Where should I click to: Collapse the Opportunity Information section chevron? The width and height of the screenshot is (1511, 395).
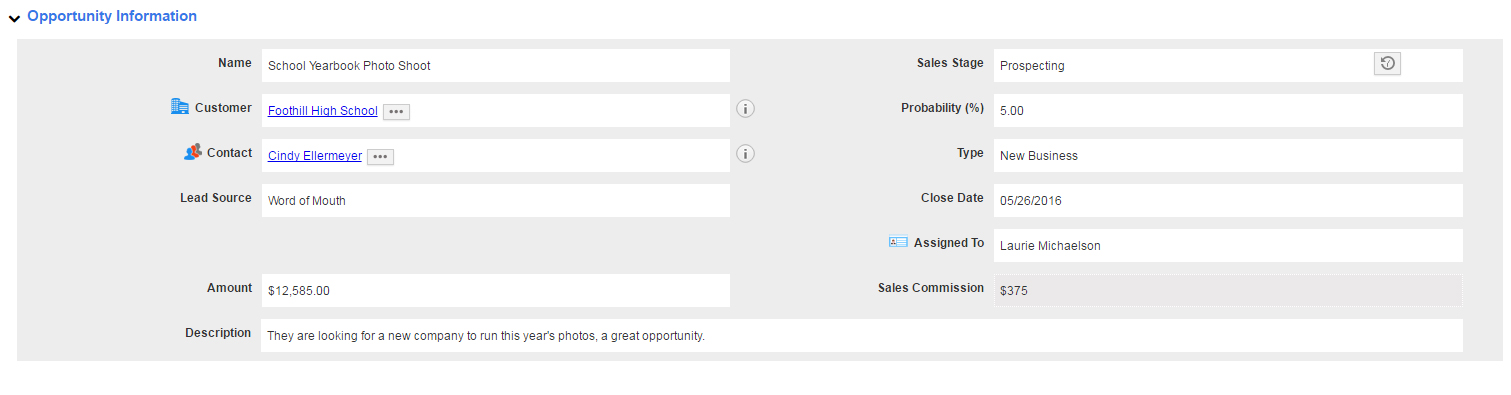[x=14, y=18]
